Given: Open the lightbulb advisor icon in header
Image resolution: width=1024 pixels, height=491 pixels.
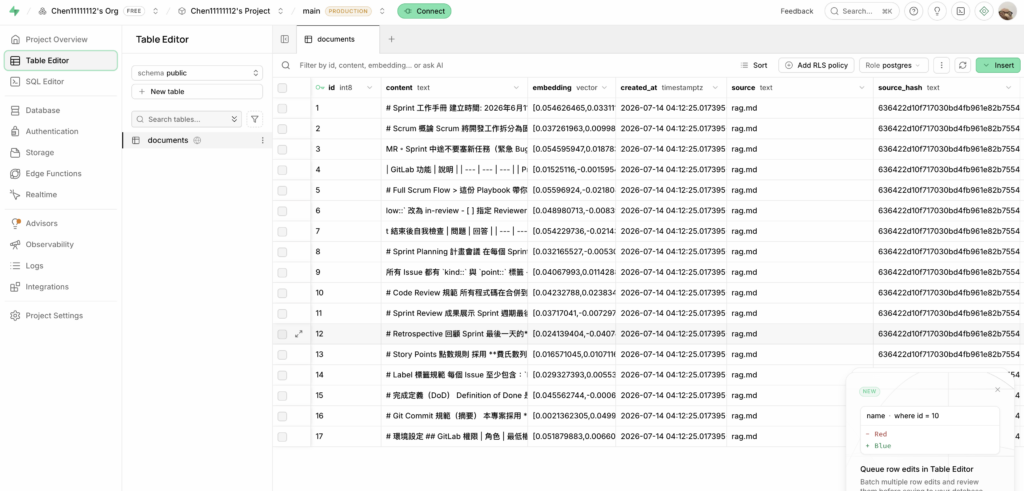Looking at the screenshot, I should pyautogui.click(x=936, y=11).
